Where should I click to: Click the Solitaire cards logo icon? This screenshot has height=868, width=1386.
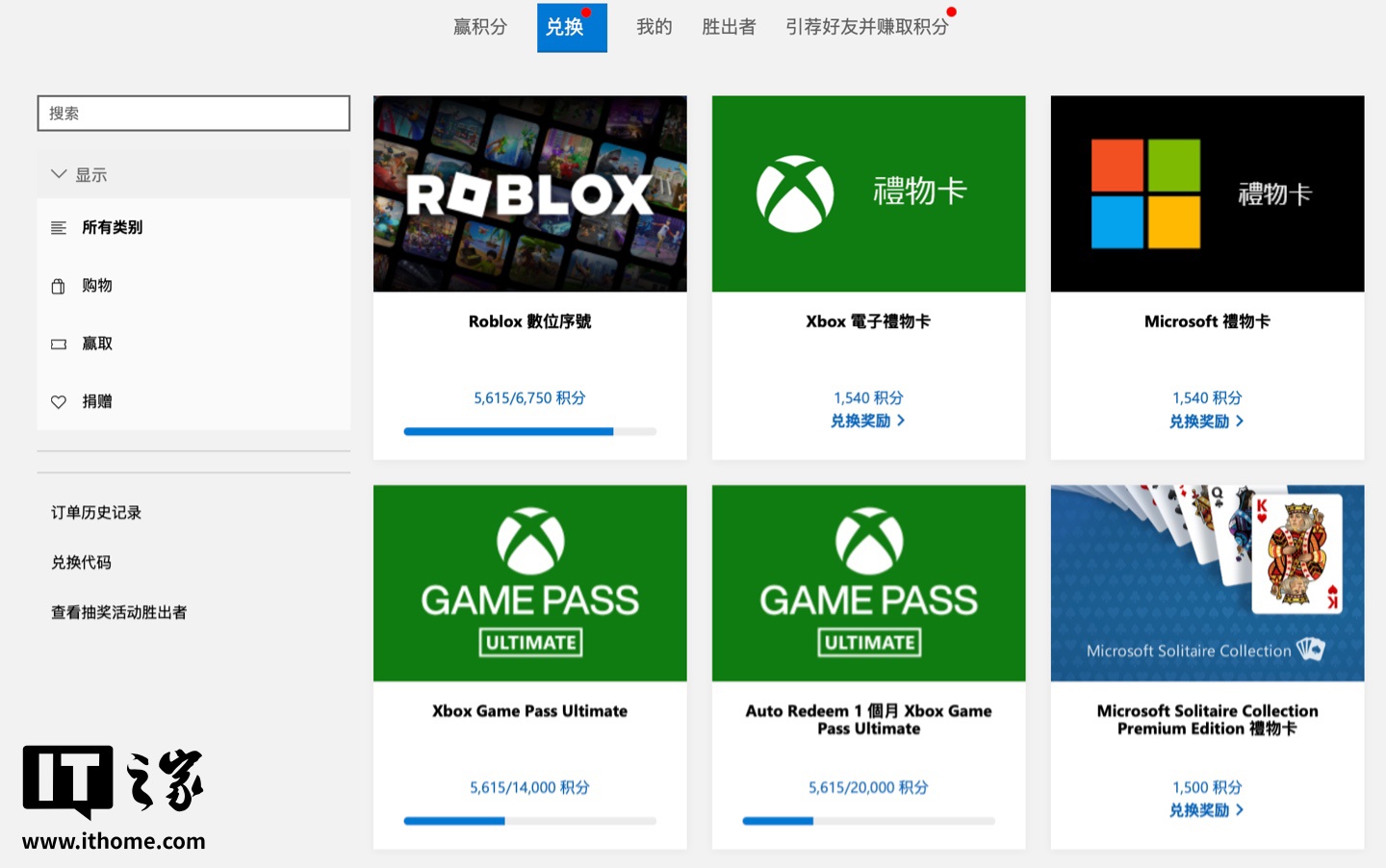click(x=1311, y=650)
